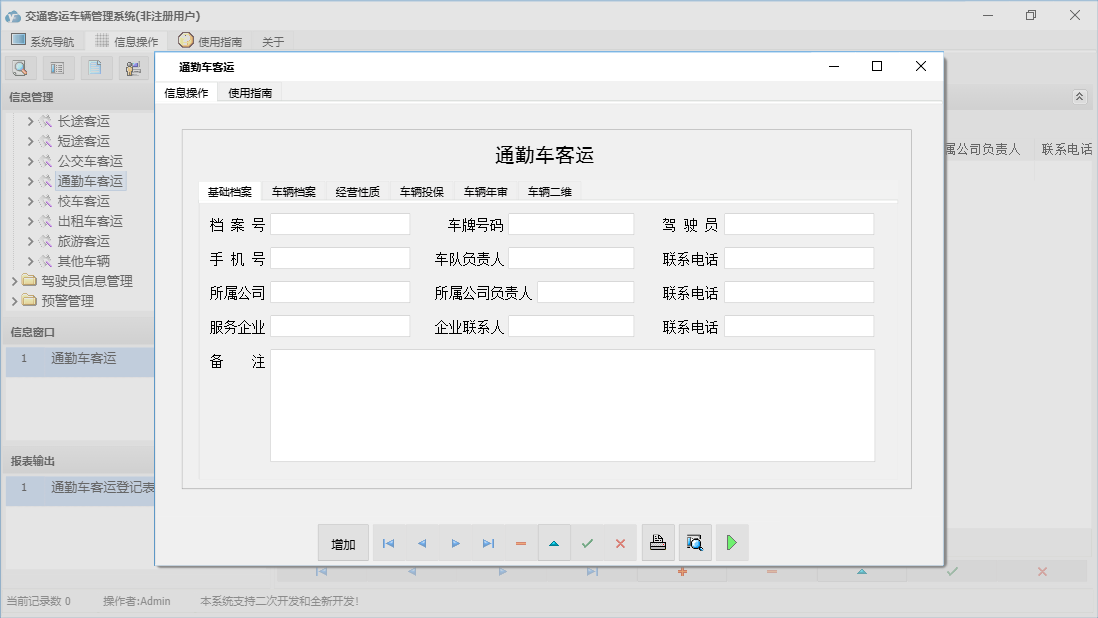This screenshot has width=1098, height=618.
Task: Select 校车客运 in the tree
Action: (84, 201)
